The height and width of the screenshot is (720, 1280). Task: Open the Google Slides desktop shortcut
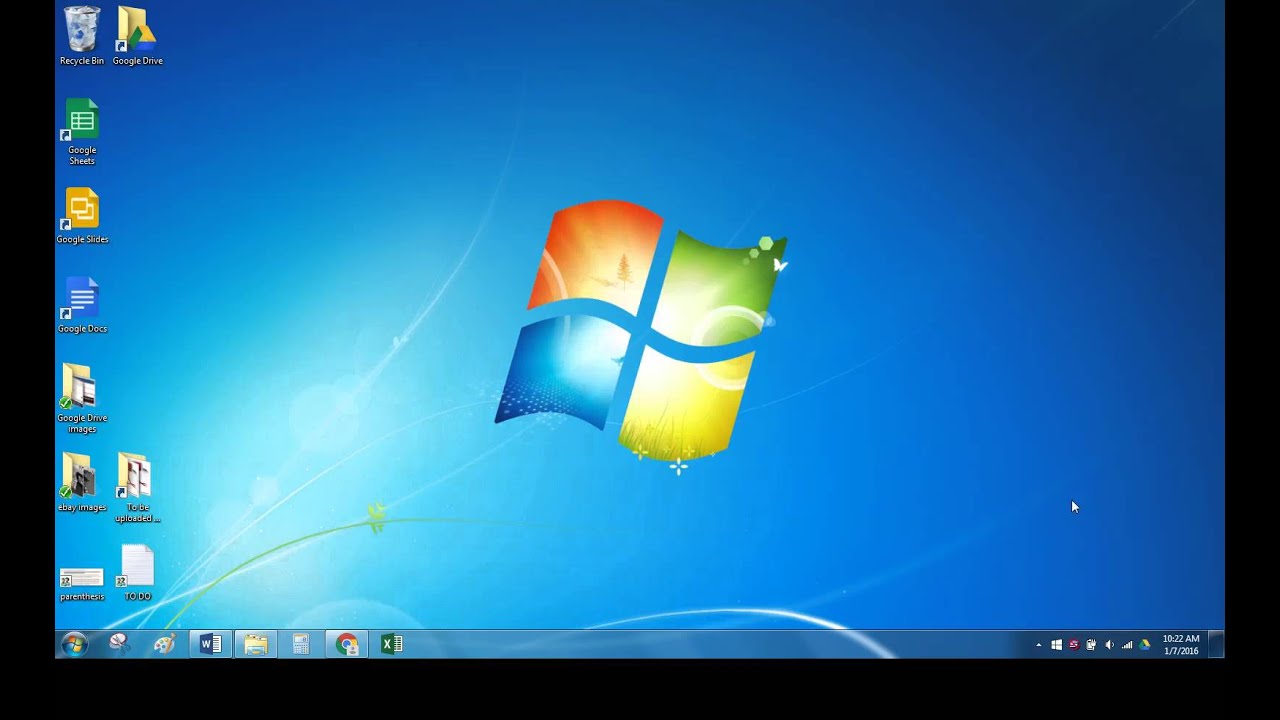coord(80,208)
